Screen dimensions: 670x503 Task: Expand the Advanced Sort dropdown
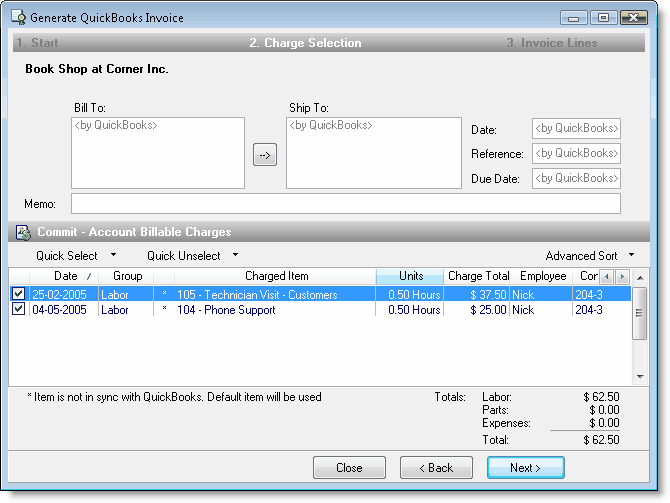click(590, 256)
